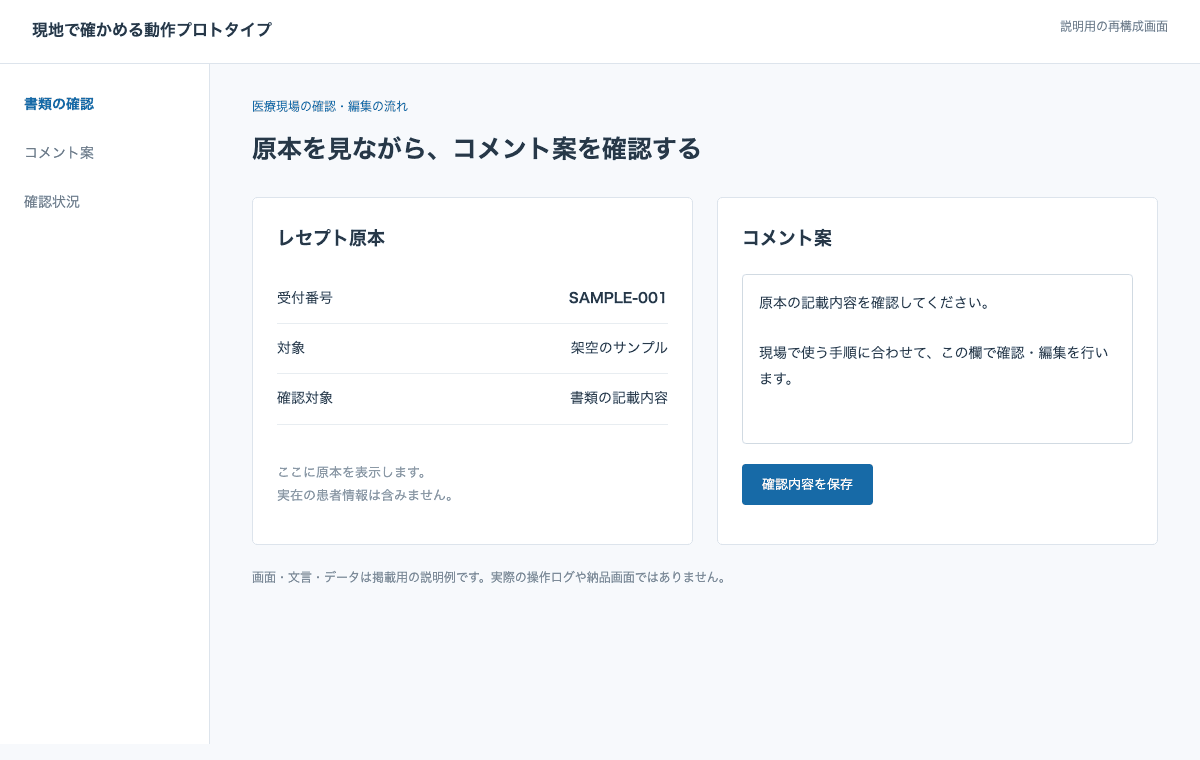1200x760 pixels.
Task: Click the breadcrumb 医療現場の確認・編集の流れ
Action: coord(330,106)
